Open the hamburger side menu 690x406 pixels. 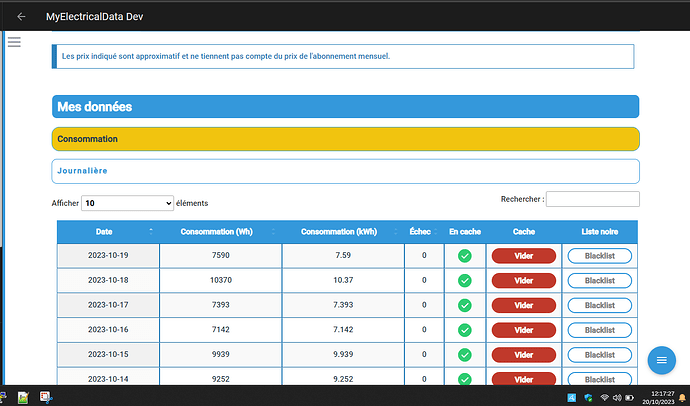[14, 42]
